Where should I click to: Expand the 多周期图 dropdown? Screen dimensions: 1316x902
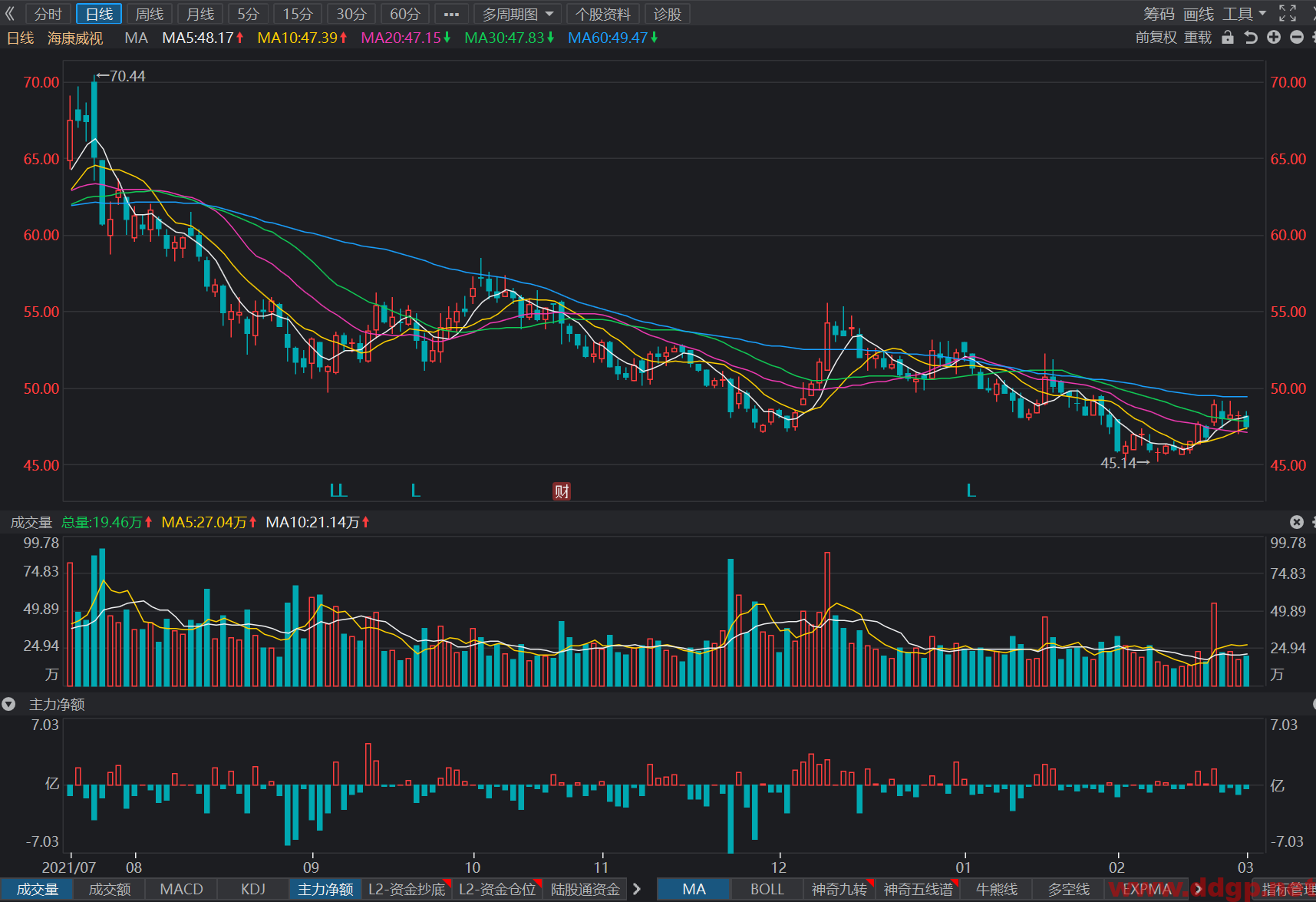point(518,14)
